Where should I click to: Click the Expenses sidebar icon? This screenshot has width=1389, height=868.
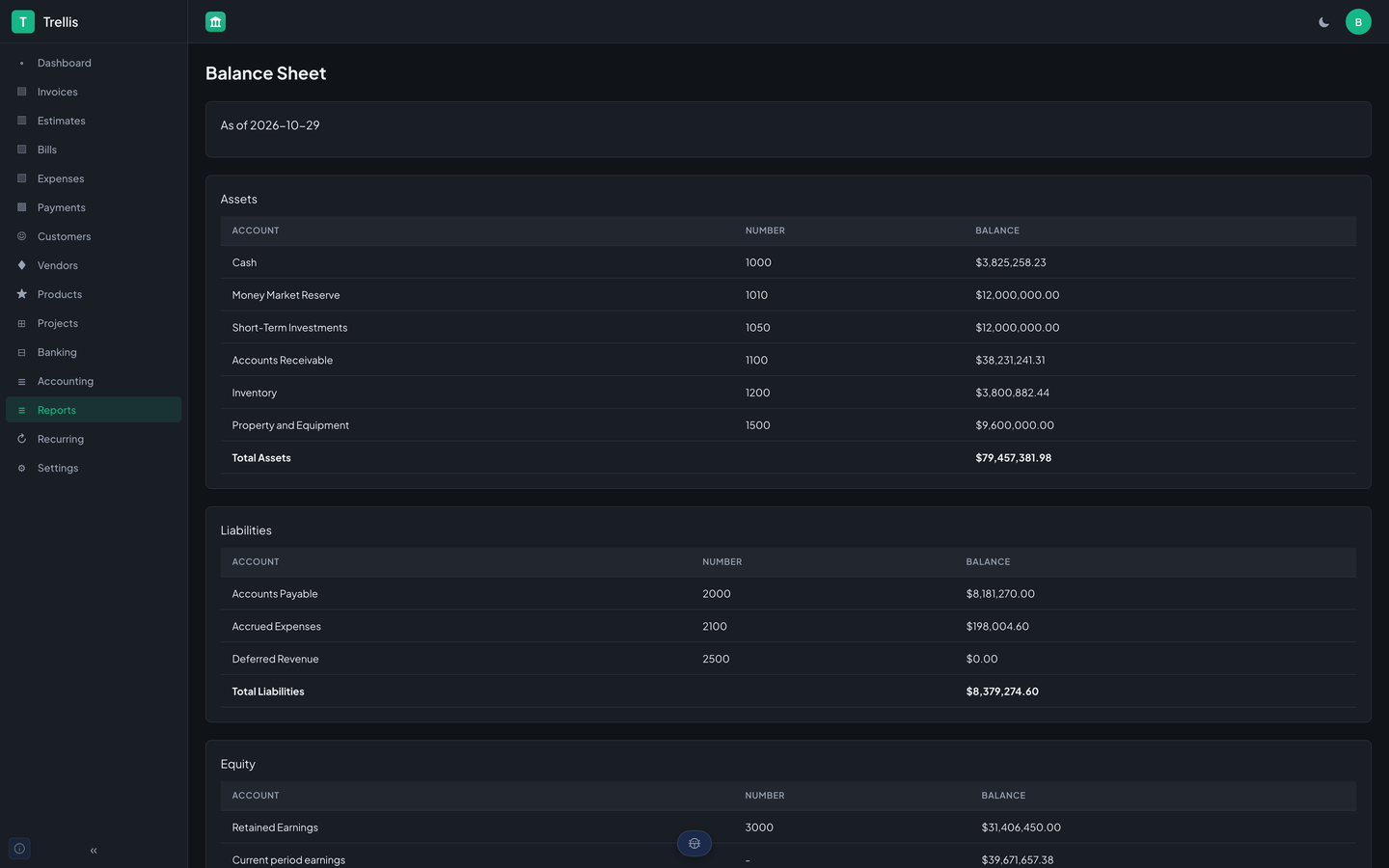click(x=21, y=178)
